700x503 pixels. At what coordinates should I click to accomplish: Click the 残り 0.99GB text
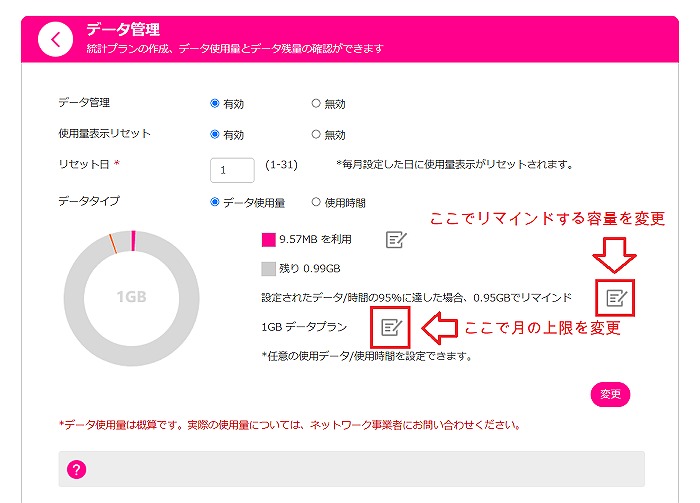[x=309, y=268]
